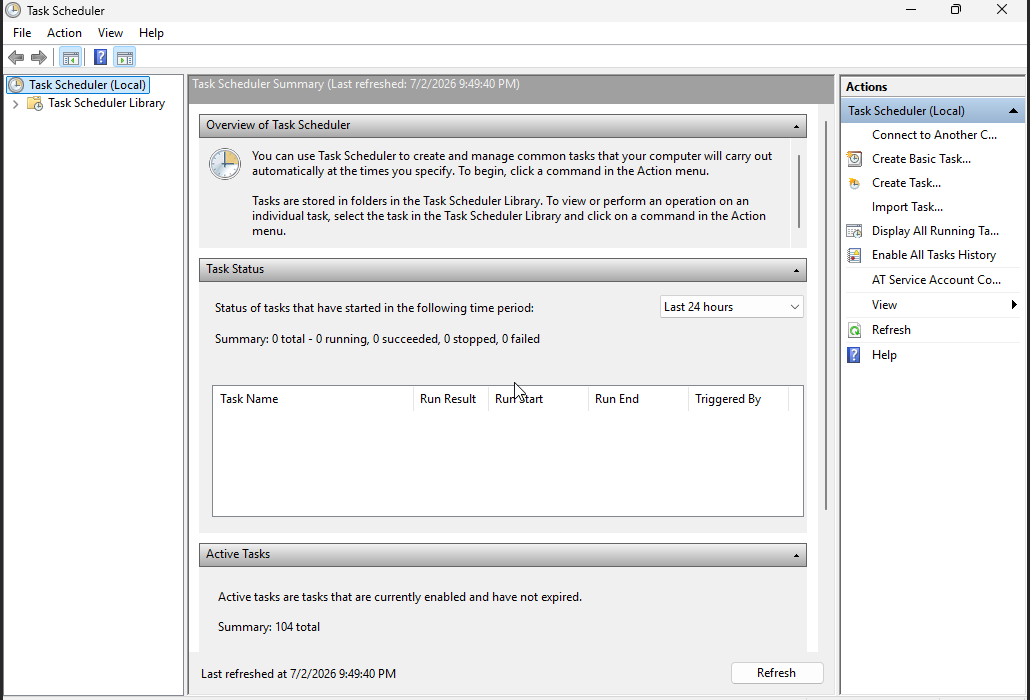Collapse the Task Status section

tap(796, 270)
